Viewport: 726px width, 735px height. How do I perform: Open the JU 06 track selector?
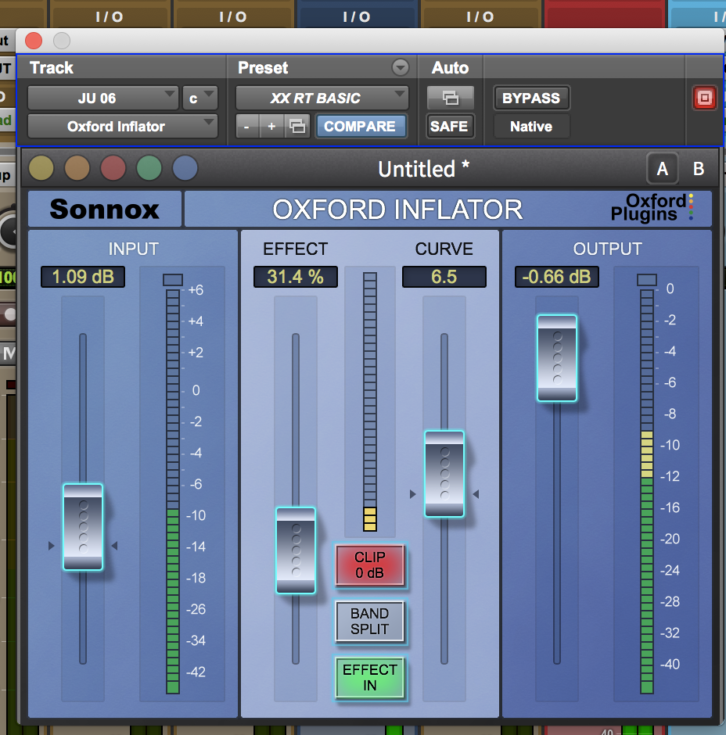[103, 98]
